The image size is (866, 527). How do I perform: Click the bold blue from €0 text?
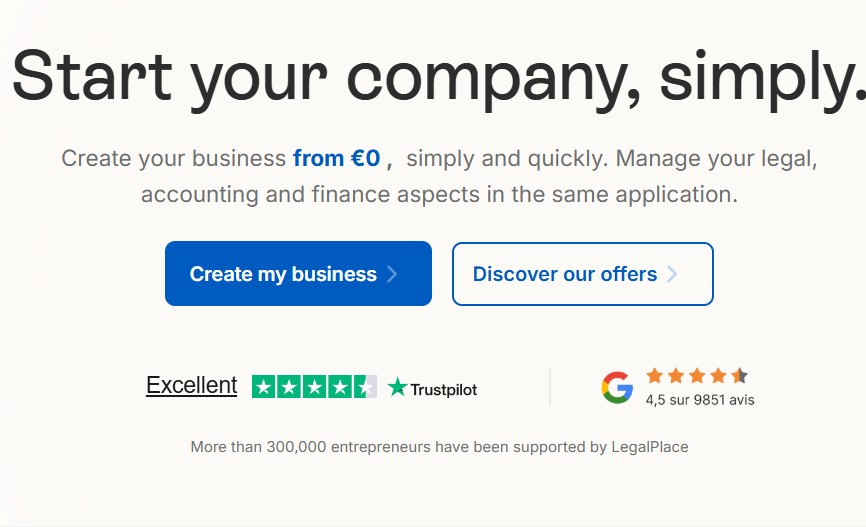pos(336,158)
